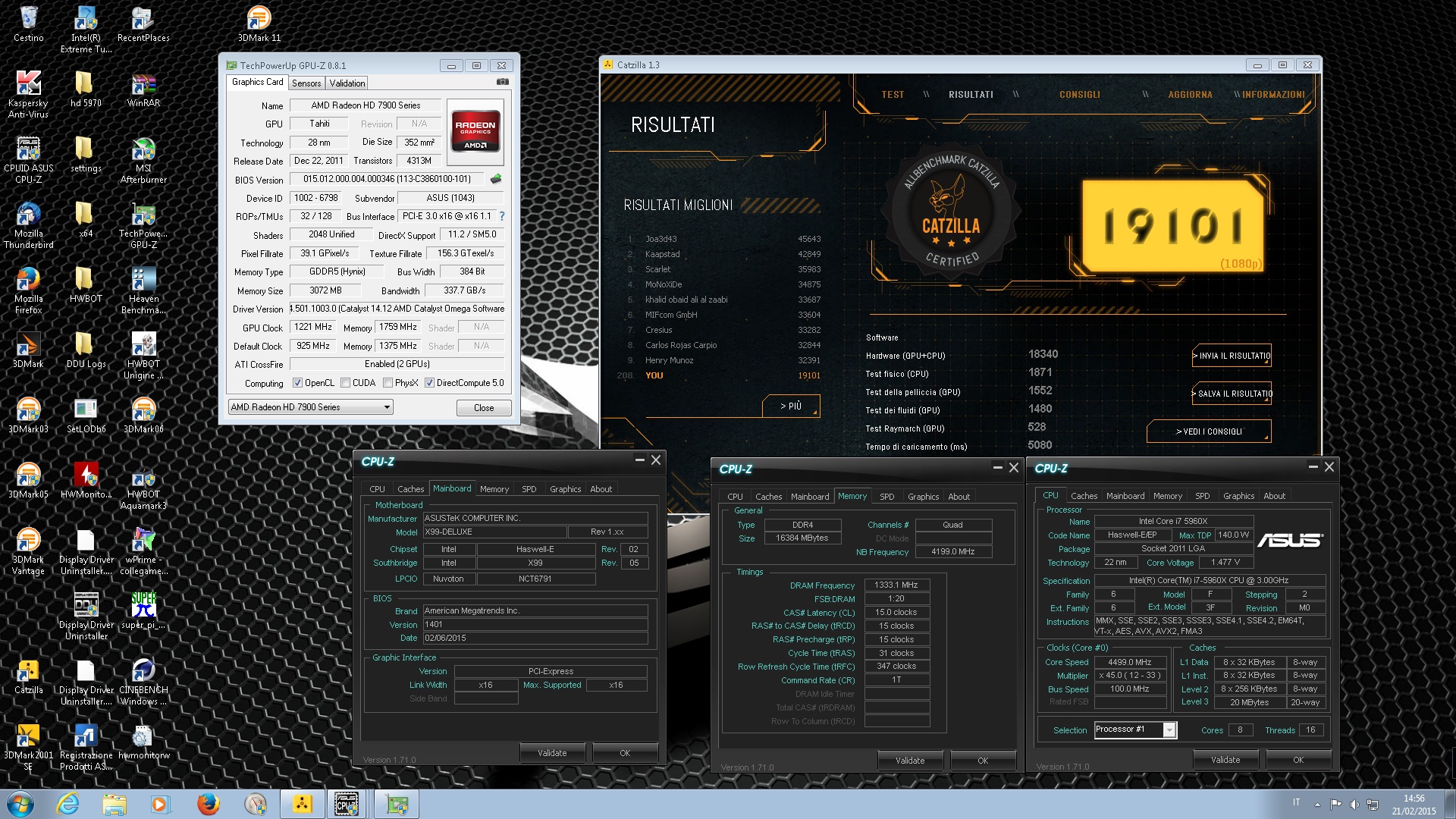Open the DDU Logs folder icon
Image resolution: width=1456 pixels, height=819 pixels.
coord(86,350)
